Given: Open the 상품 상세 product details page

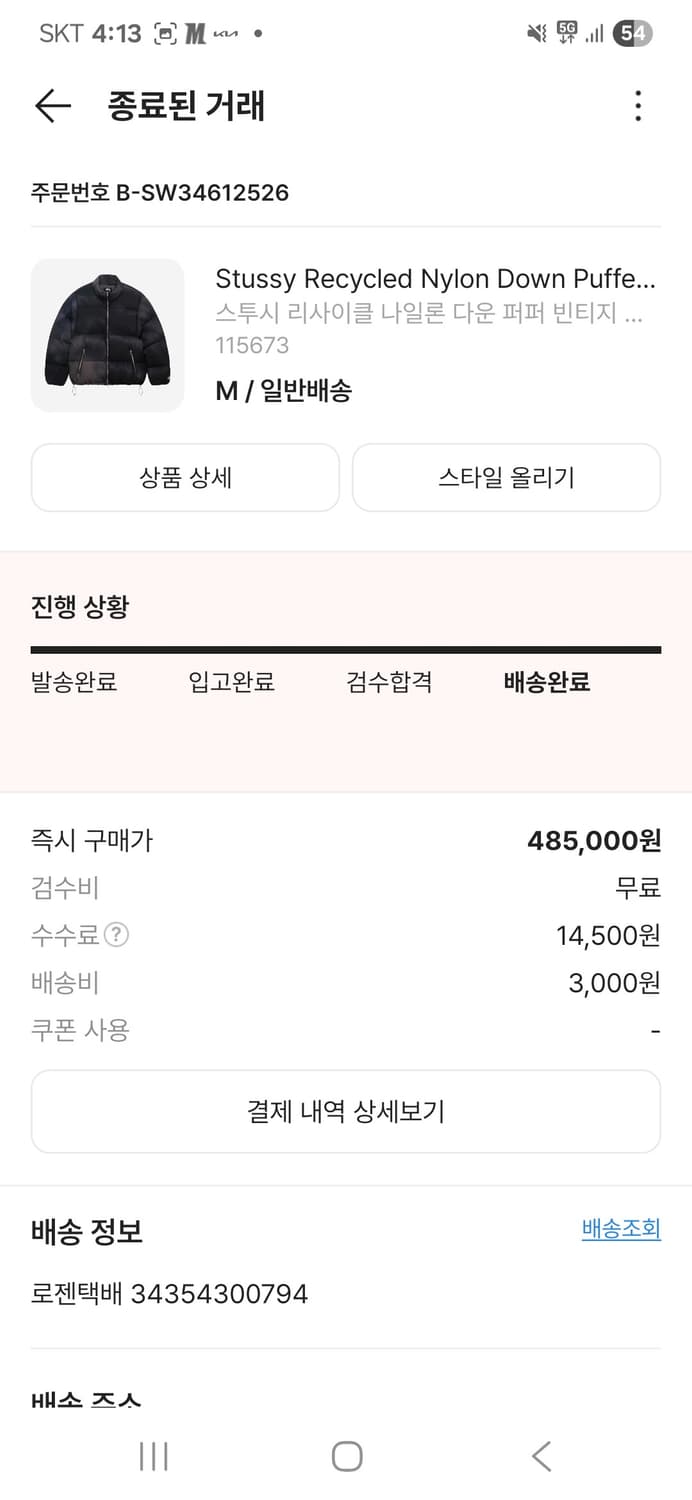Looking at the screenshot, I should click(185, 477).
